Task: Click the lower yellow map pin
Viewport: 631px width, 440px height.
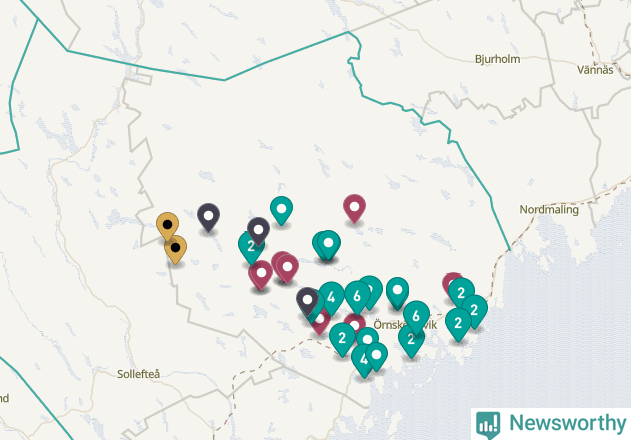Action: [x=175, y=250]
